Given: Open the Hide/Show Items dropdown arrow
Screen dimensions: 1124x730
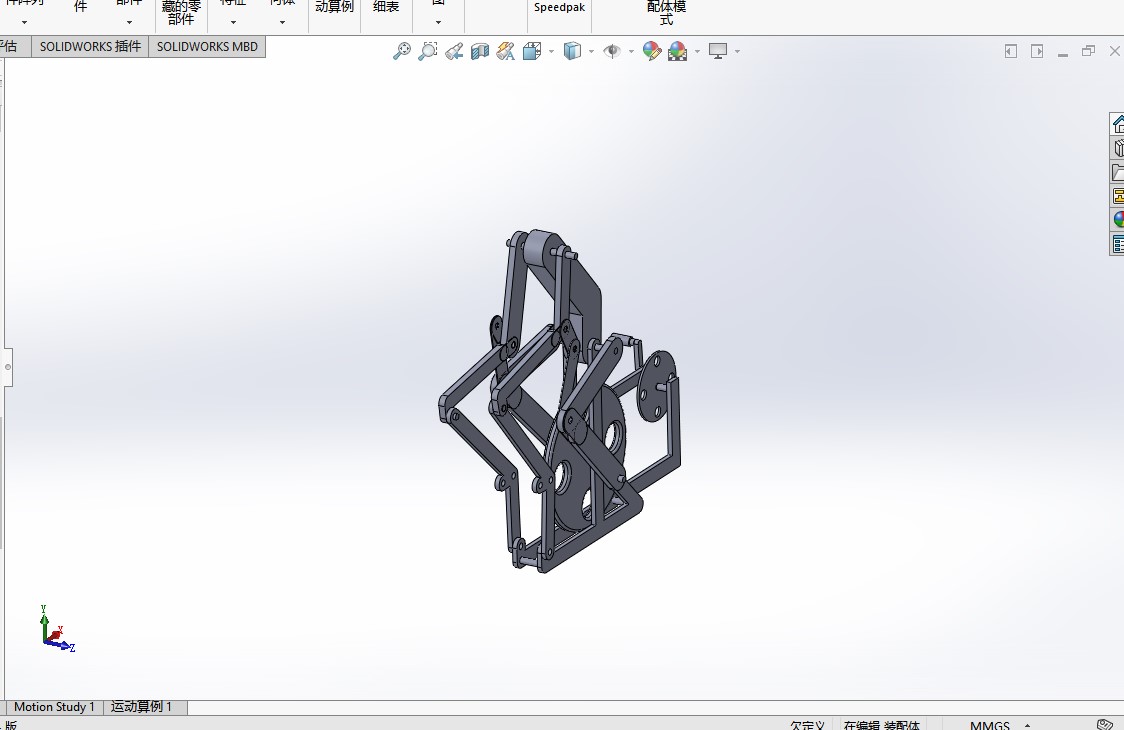Looking at the screenshot, I should point(632,52).
